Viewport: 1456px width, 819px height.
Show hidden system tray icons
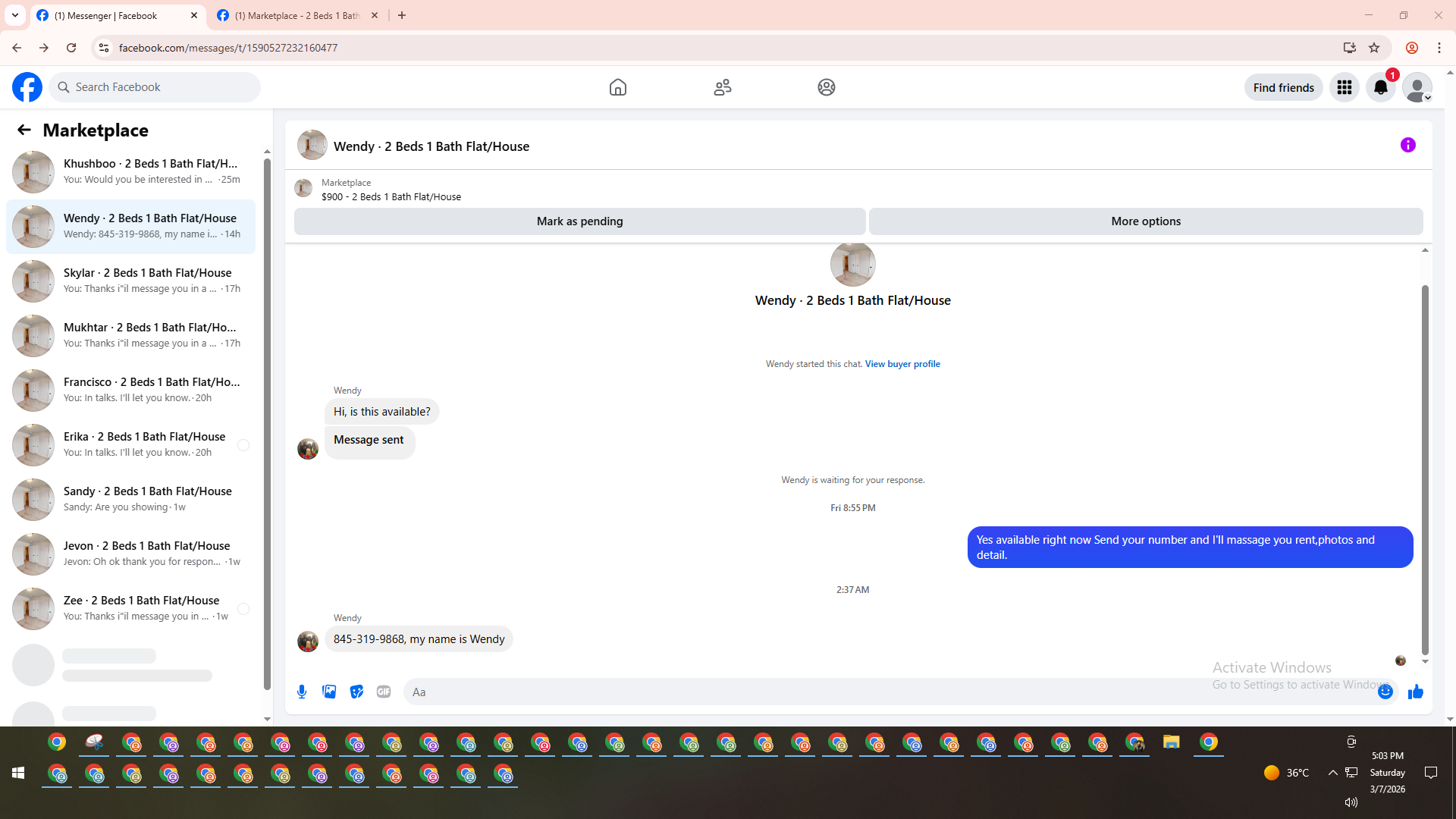click(x=1332, y=773)
